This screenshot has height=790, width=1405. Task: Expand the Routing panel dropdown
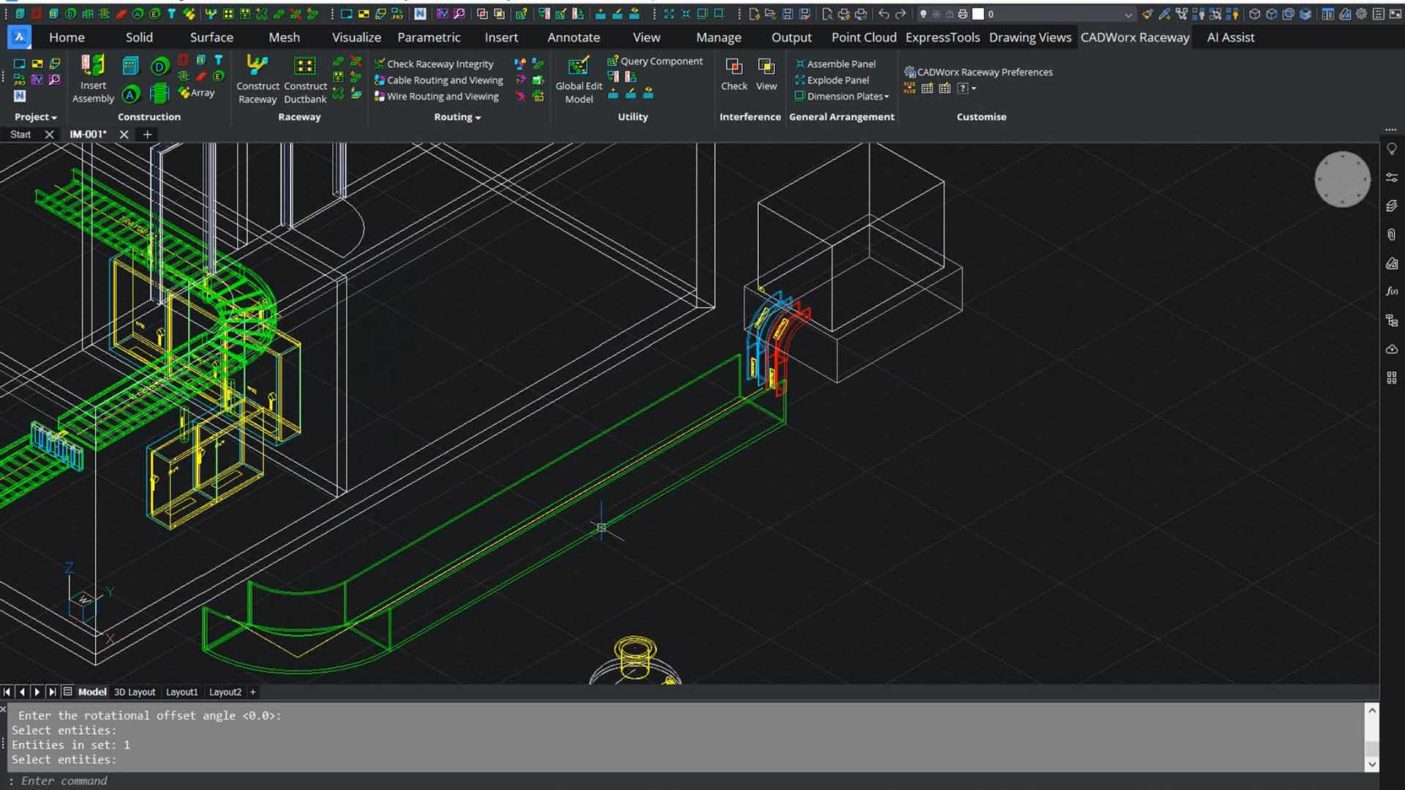click(x=457, y=117)
